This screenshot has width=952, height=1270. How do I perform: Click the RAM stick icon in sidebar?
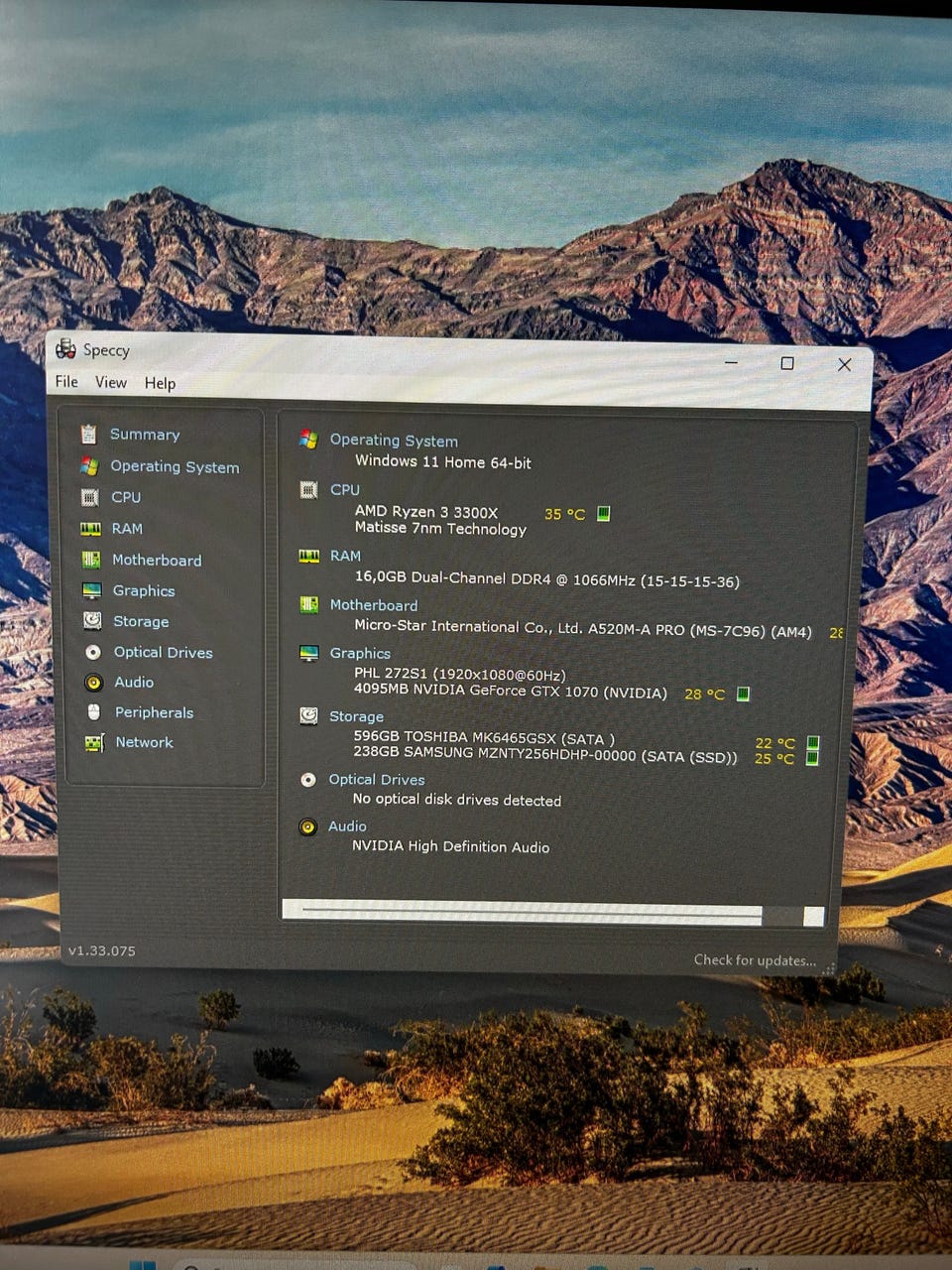click(x=90, y=529)
